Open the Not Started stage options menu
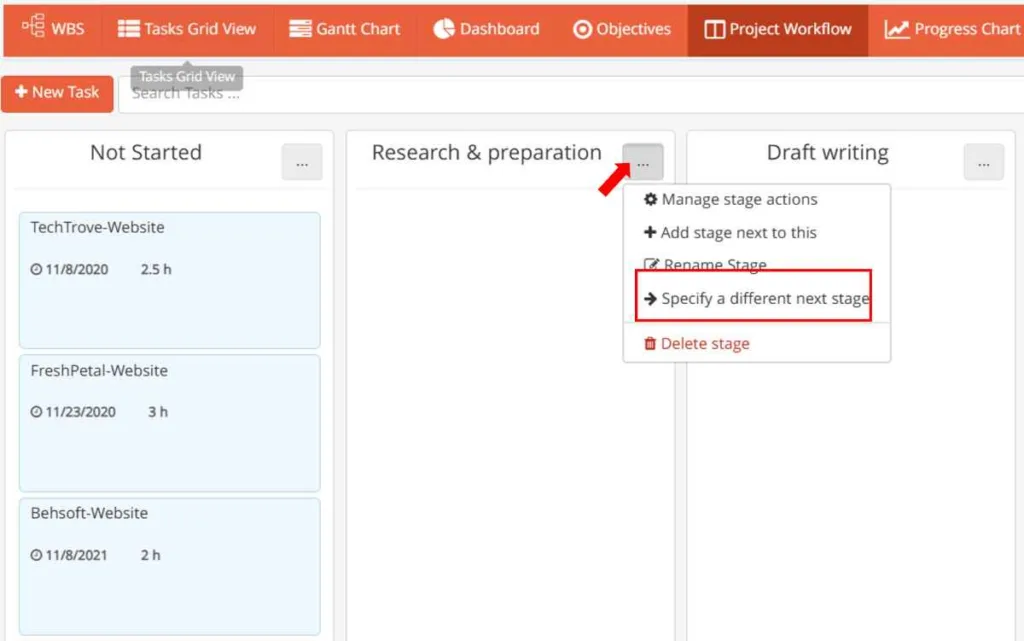Image resolution: width=1024 pixels, height=641 pixels. tap(301, 162)
